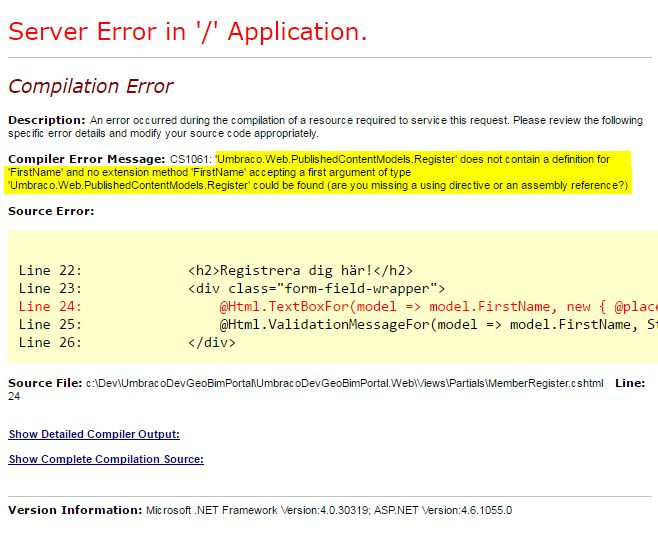Click the 'Source File:' label
Viewport: 658px width, 534px height.
tap(45, 383)
